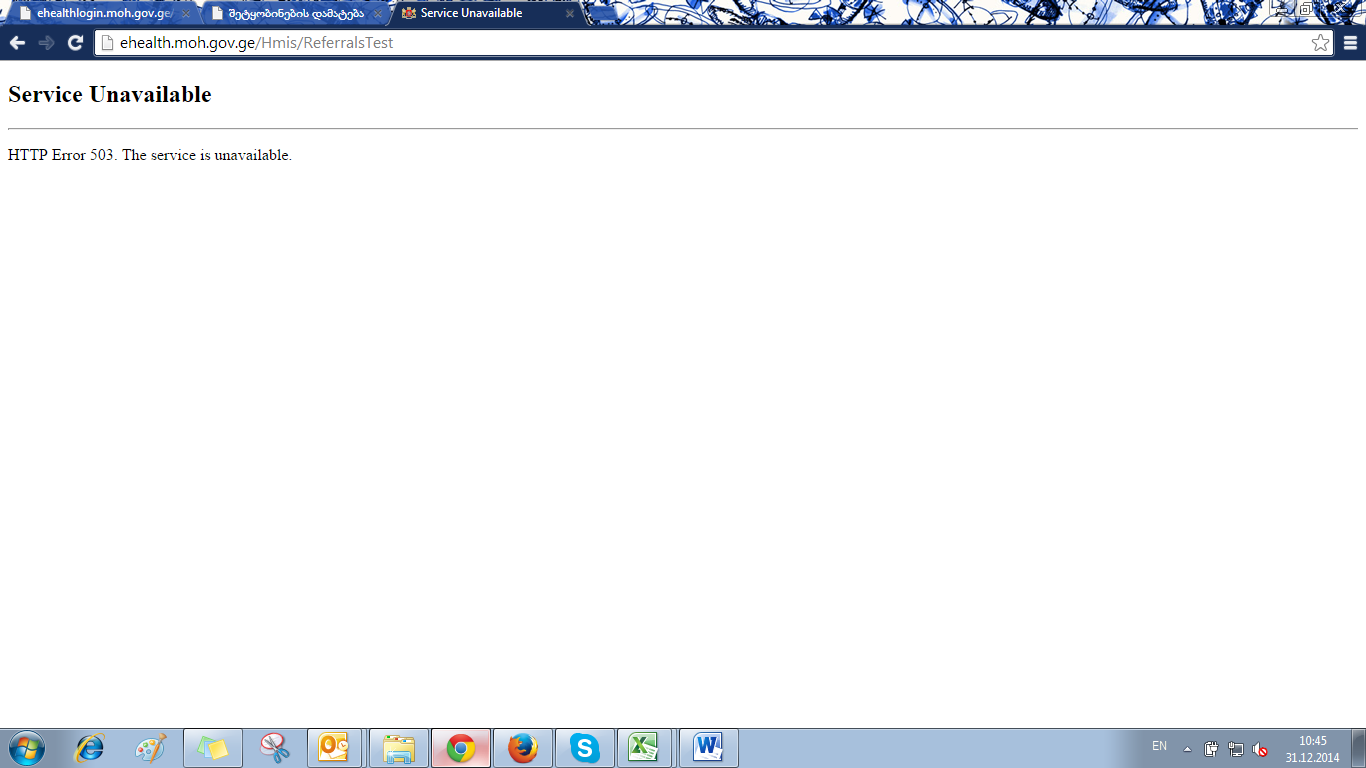1366x768 pixels.
Task: Switch to Microsoft Word in the taskbar
Action: pos(708,748)
